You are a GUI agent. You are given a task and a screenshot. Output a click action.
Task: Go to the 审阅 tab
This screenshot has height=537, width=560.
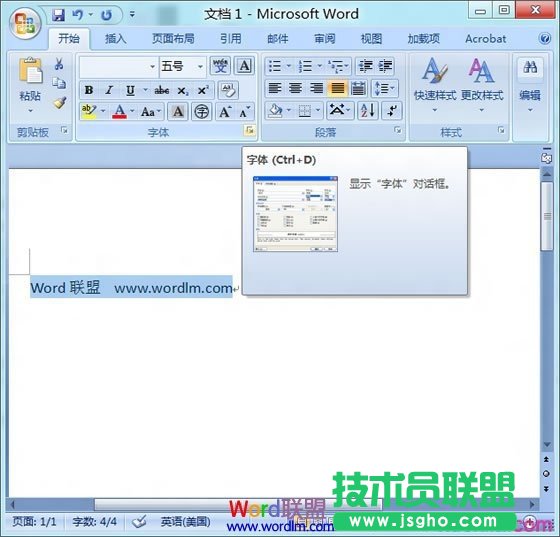click(324, 38)
